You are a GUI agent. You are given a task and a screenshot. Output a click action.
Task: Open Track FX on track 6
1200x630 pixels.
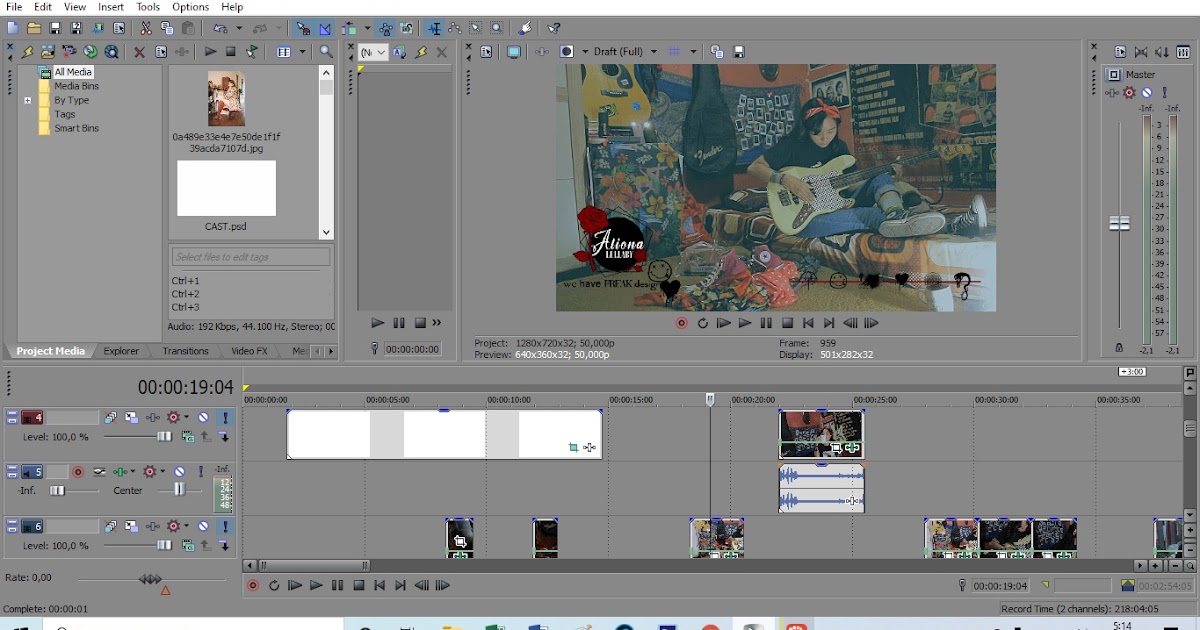coord(172,526)
